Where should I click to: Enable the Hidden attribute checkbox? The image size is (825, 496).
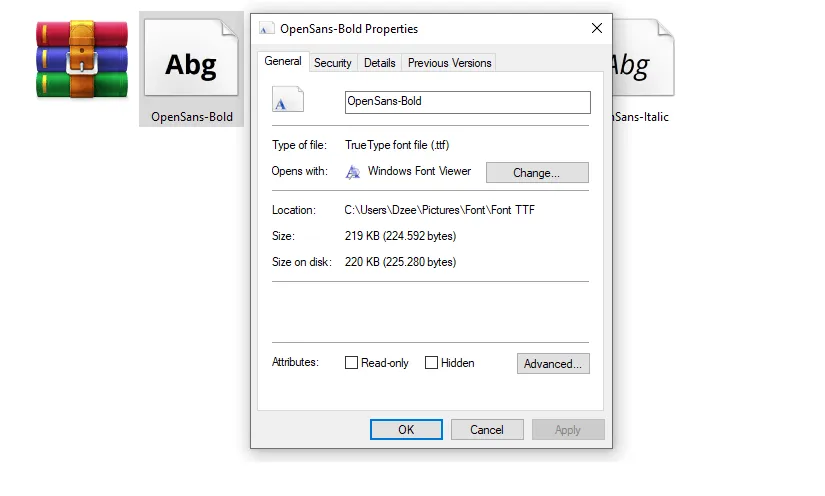click(x=431, y=363)
